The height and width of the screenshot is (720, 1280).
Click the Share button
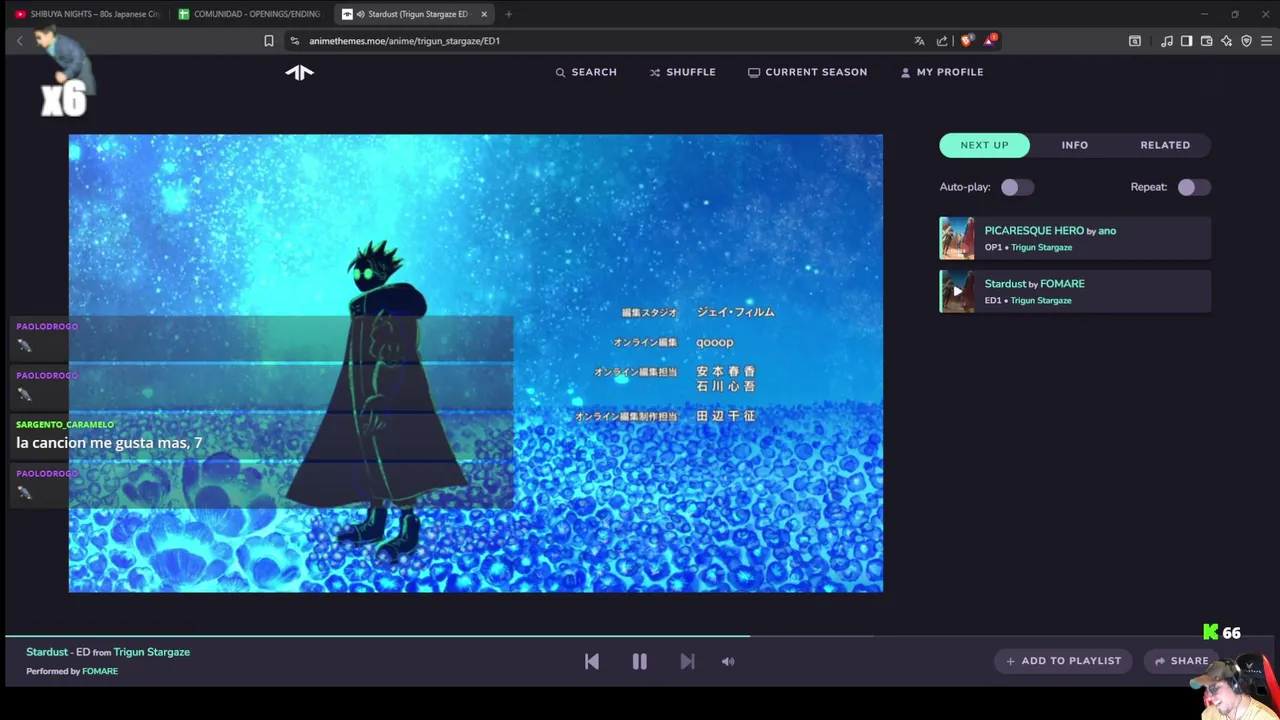click(1181, 661)
